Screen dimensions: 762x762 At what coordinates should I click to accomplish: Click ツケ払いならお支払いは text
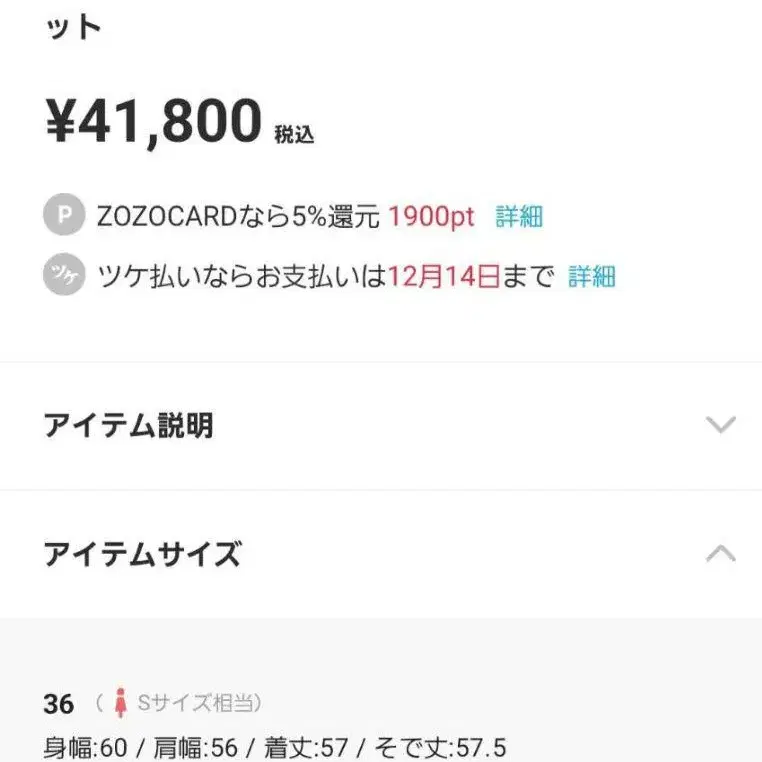[240, 276]
